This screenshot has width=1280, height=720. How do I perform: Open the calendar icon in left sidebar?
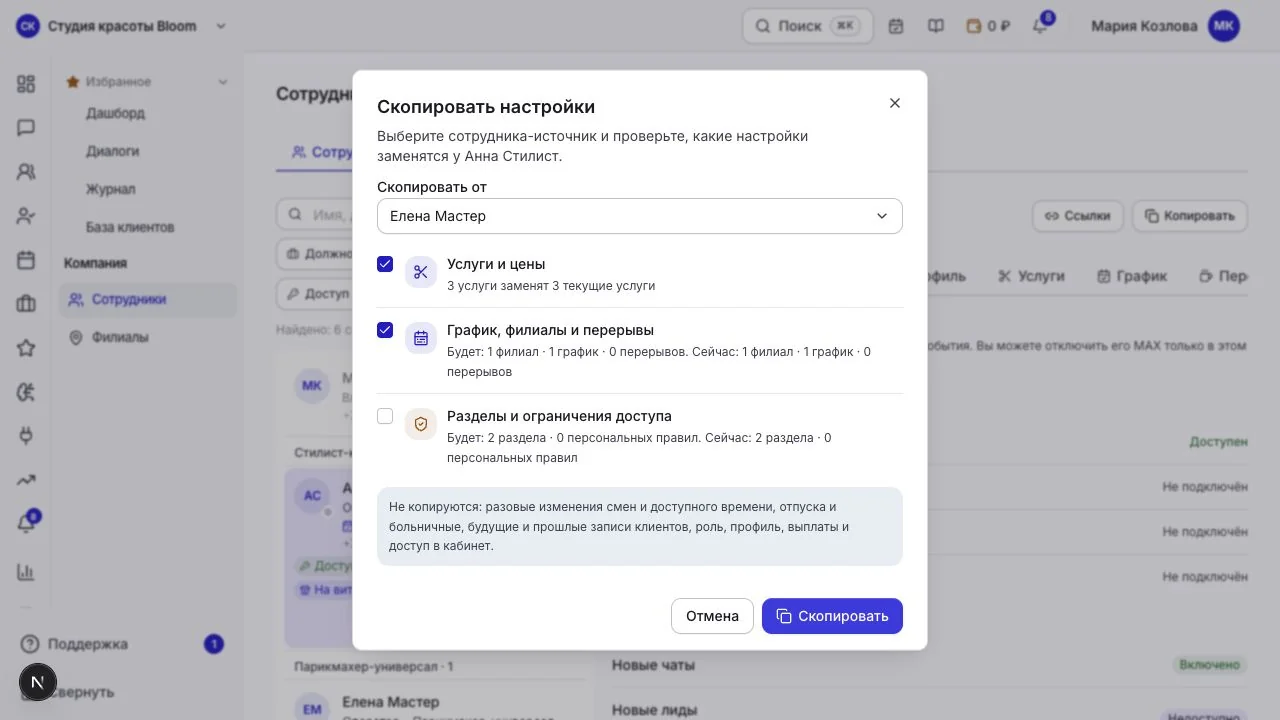click(26, 261)
